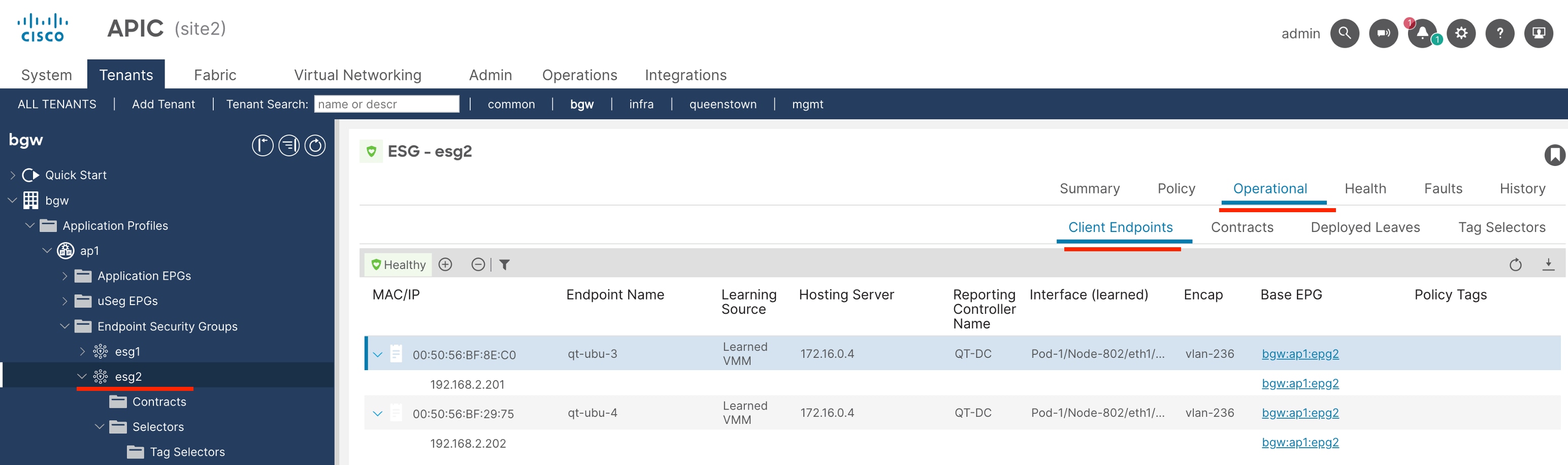Click the Healthy status filter button
This screenshot has height=465, width=1568.
(x=398, y=264)
